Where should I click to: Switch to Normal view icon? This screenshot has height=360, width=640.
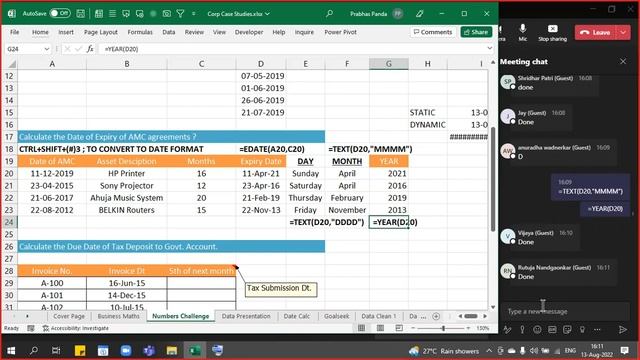(361, 328)
